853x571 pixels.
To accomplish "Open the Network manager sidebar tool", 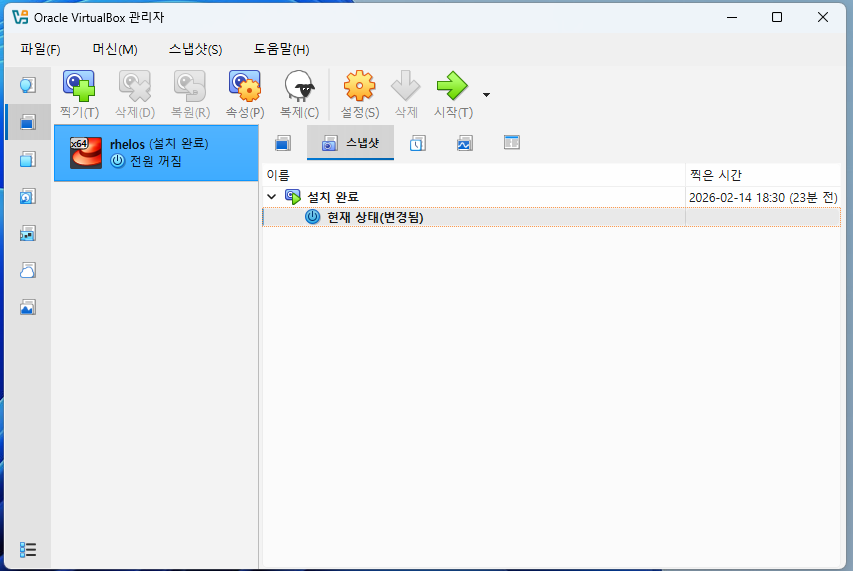I will [28, 233].
